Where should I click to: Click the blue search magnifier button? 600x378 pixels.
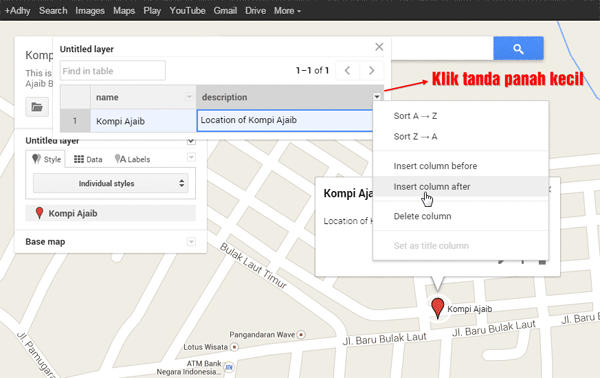[518, 49]
